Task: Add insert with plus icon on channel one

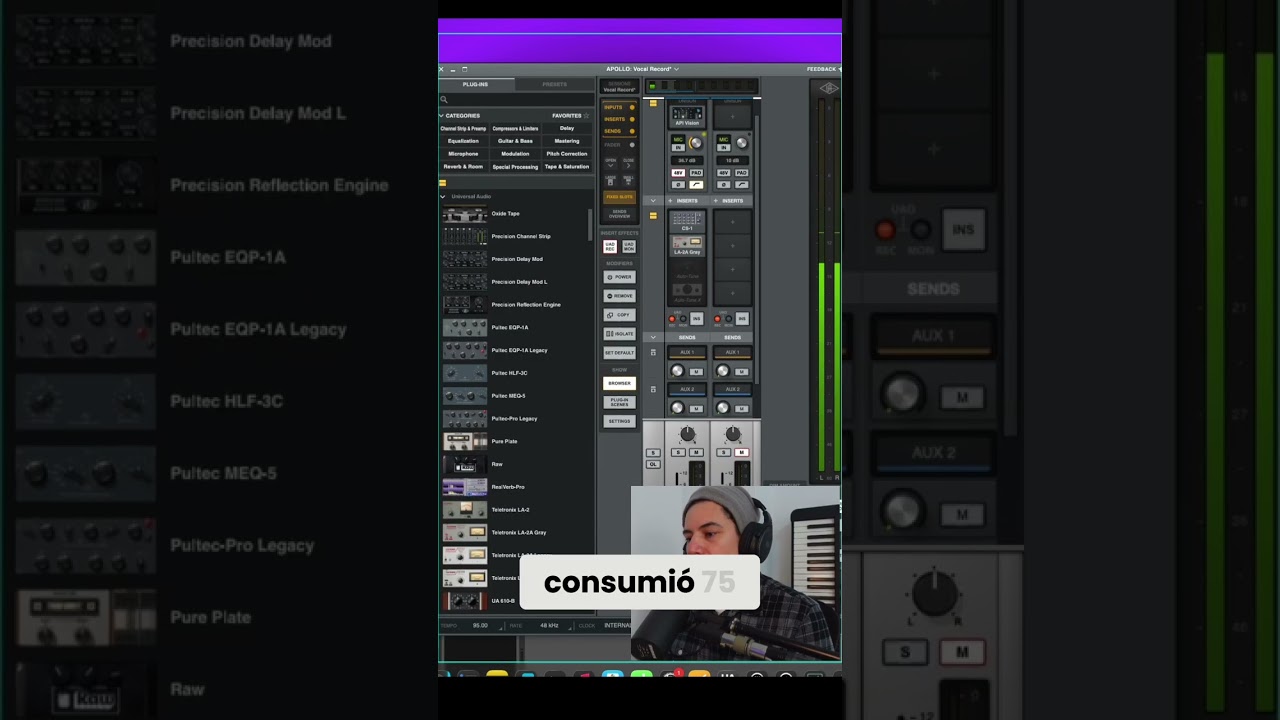Action: tap(670, 201)
